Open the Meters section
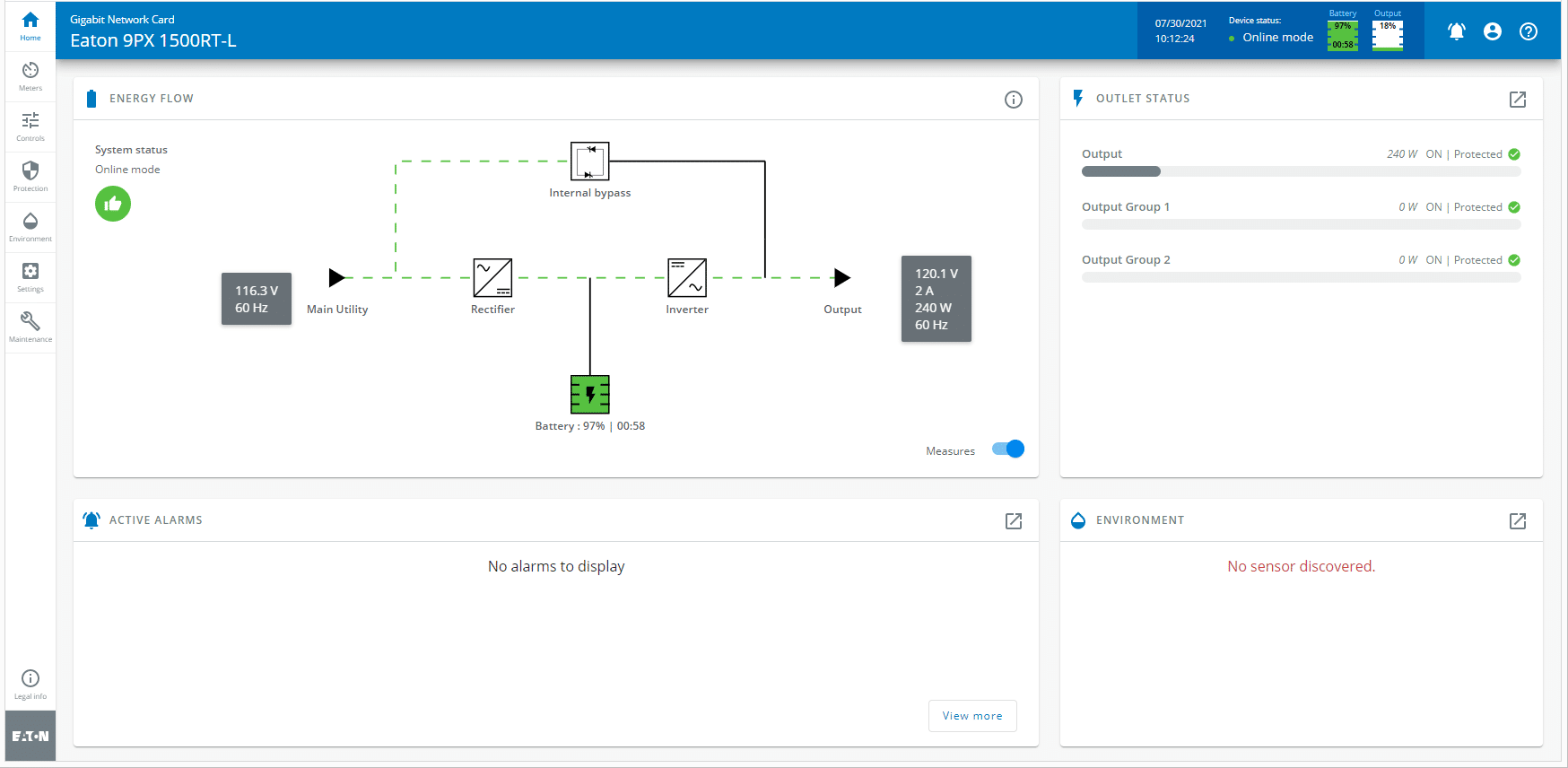The height and width of the screenshot is (768, 1568). click(30, 76)
